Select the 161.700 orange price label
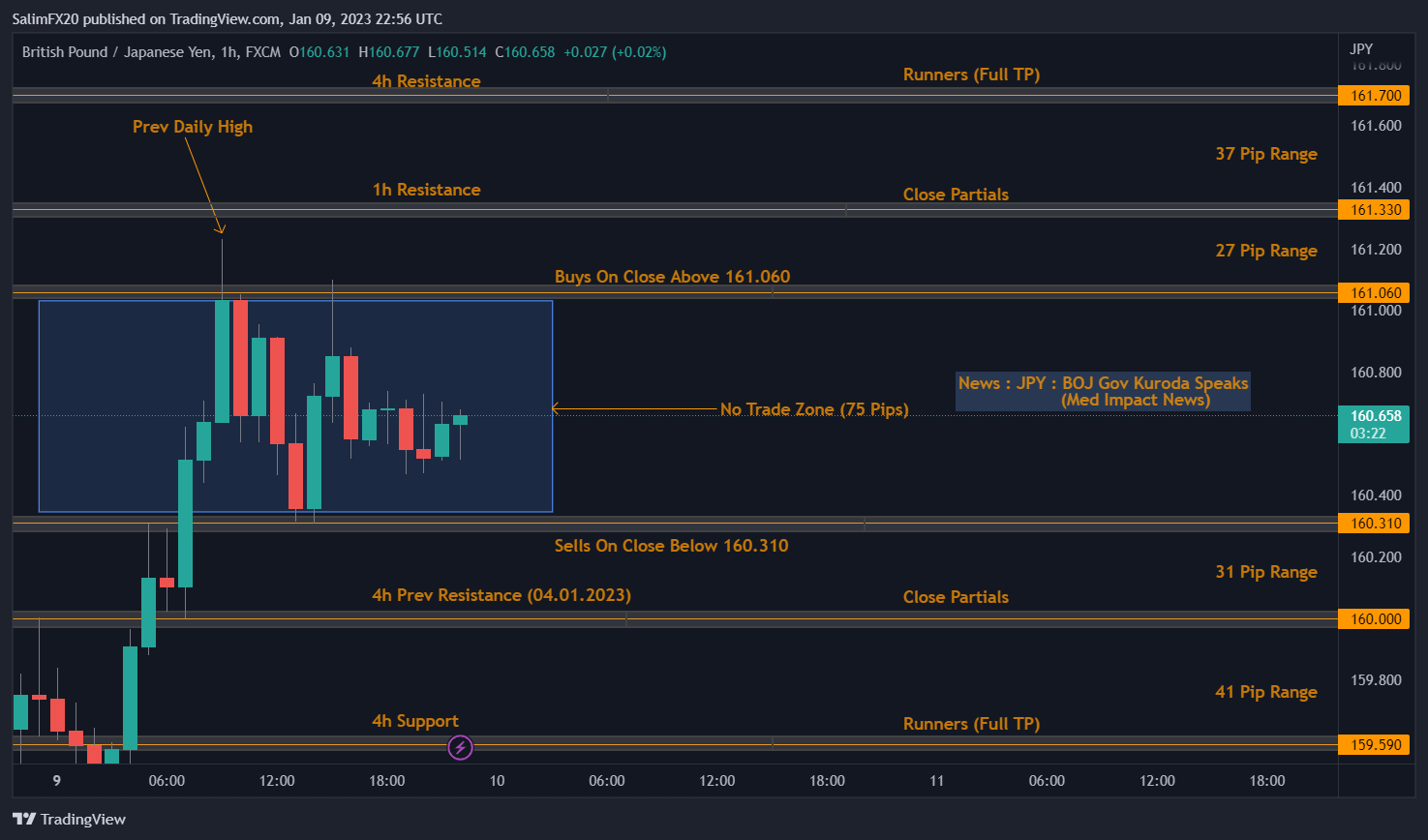The image size is (1428, 840). coord(1375,96)
